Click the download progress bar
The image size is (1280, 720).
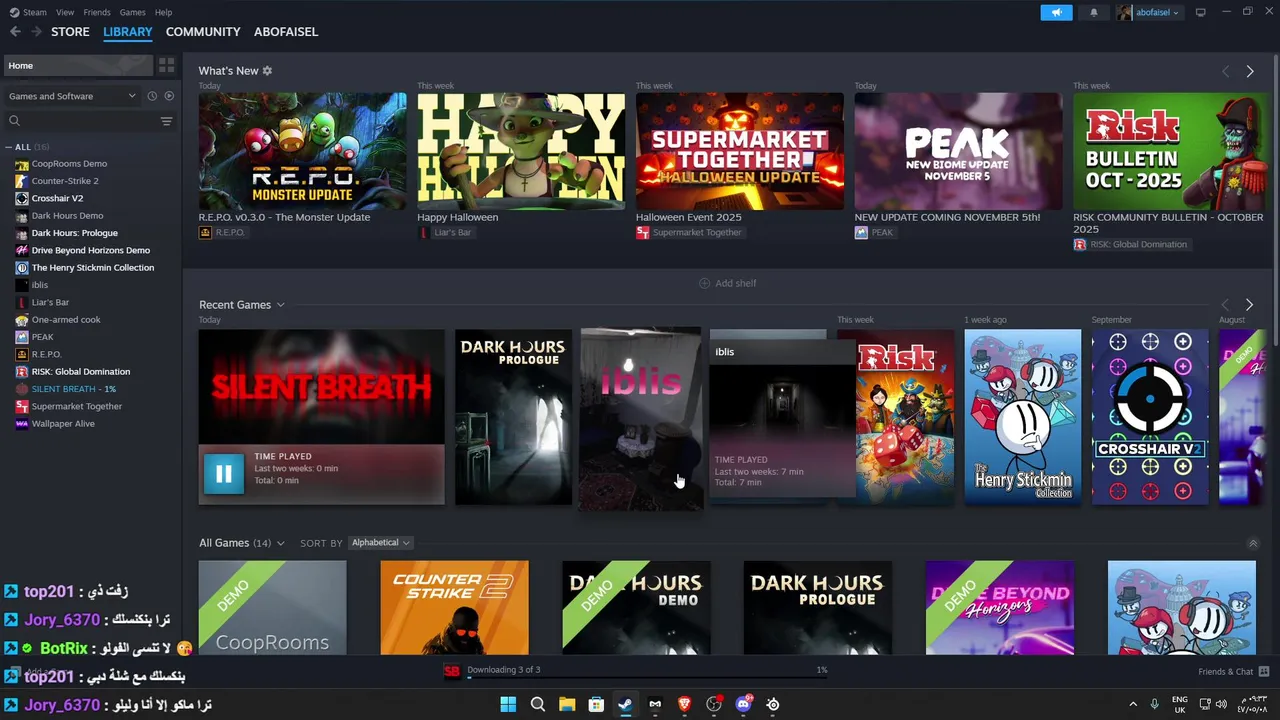[x=647, y=677]
